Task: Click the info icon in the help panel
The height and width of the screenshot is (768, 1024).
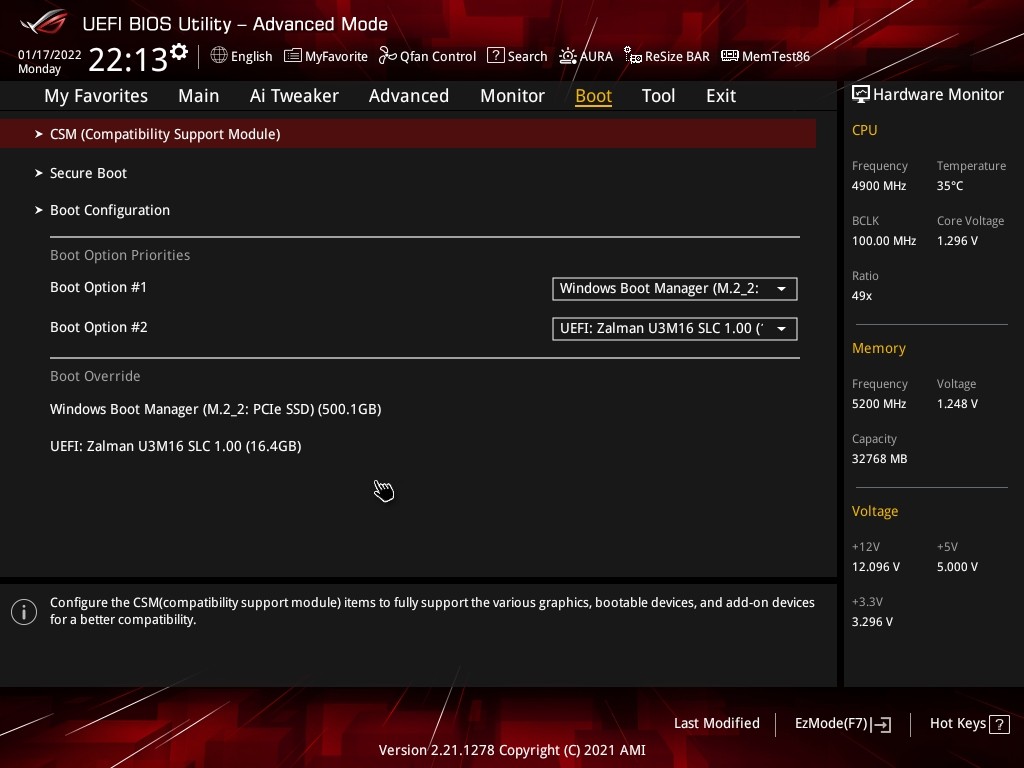Action: (x=24, y=611)
